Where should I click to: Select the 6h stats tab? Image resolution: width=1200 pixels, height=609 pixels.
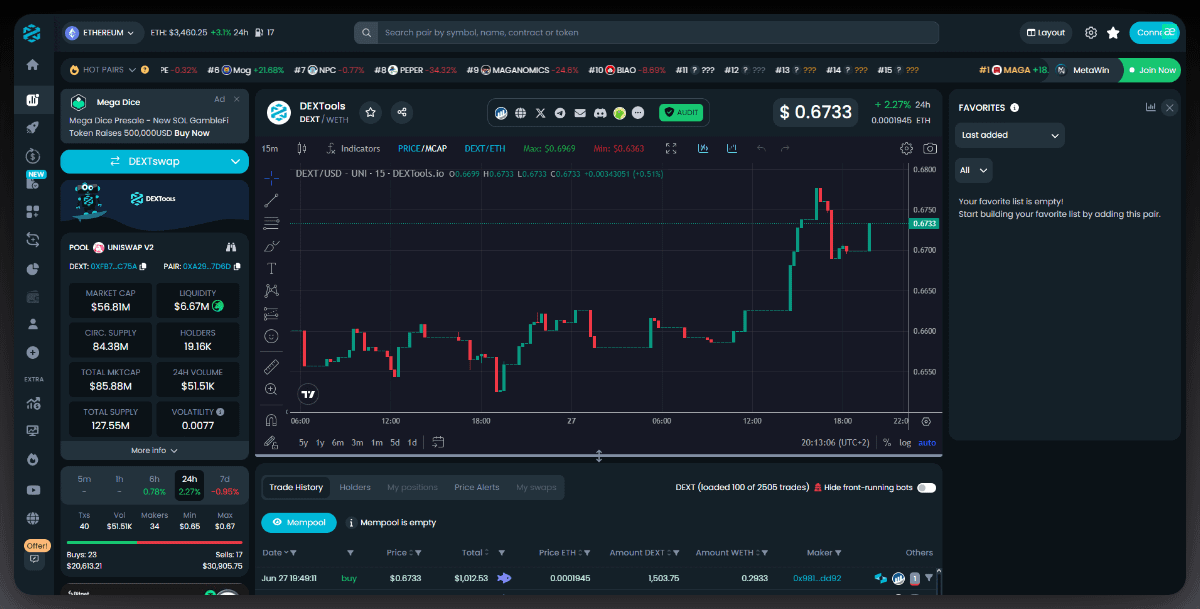point(154,484)
